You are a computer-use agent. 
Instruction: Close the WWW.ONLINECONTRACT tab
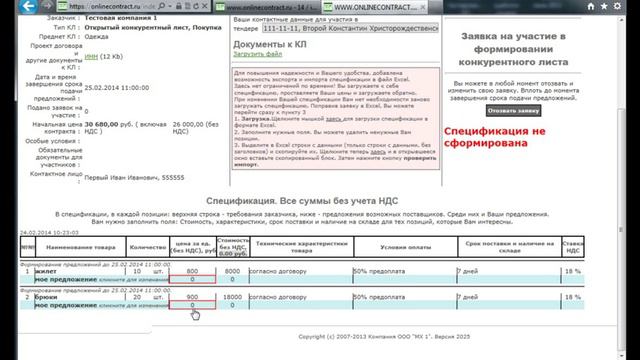423,7
